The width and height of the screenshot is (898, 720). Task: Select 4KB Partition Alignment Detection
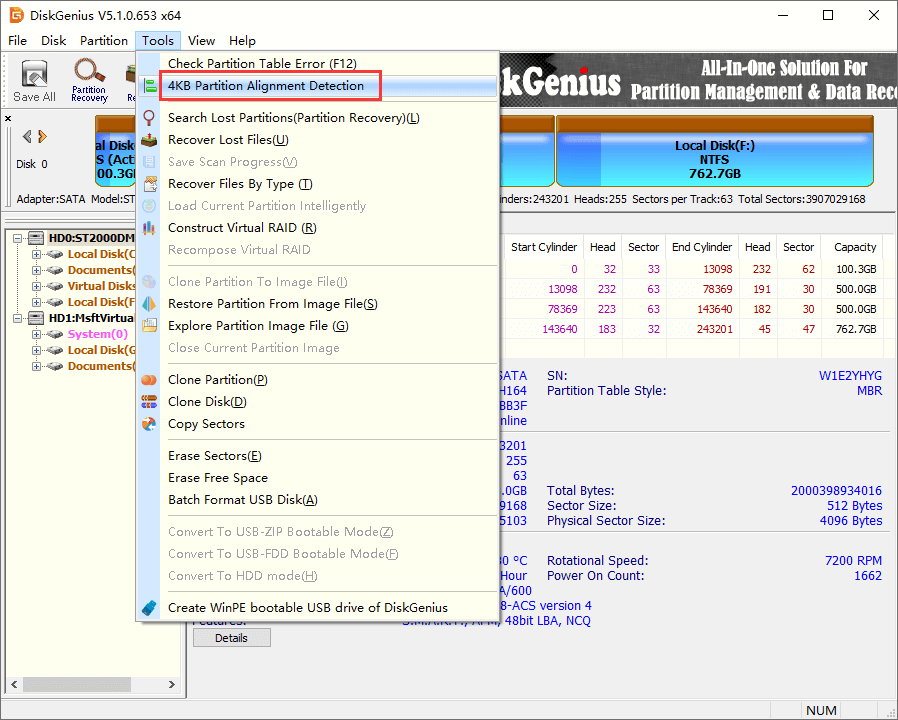[x=265, y=86]
